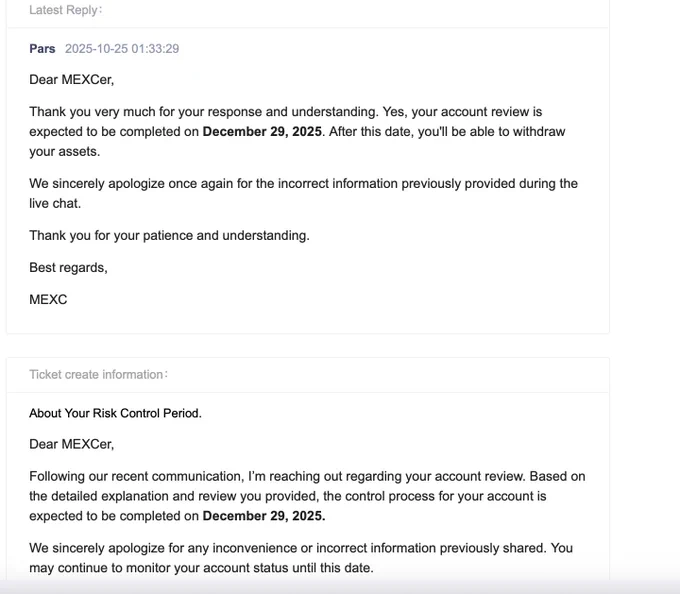The image size is (680, 594).
Task: Click "Thank you for your patience and understanding"
Action: coord(169,236)
